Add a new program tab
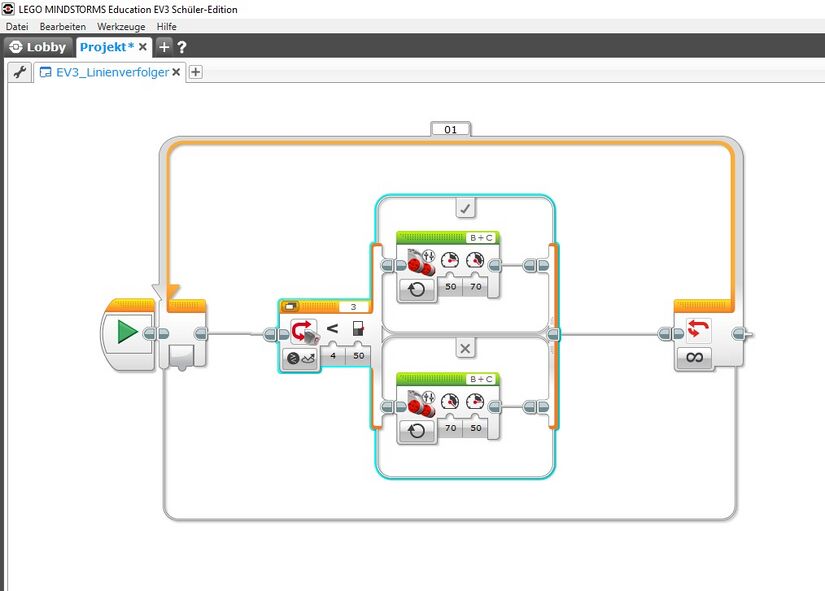 coord(196,72)
